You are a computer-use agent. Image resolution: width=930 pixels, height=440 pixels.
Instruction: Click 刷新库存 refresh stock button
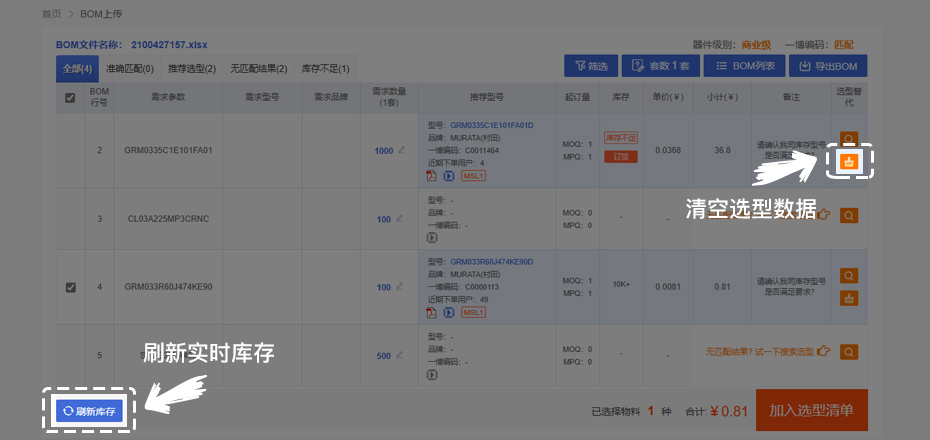tap(89, 411)
